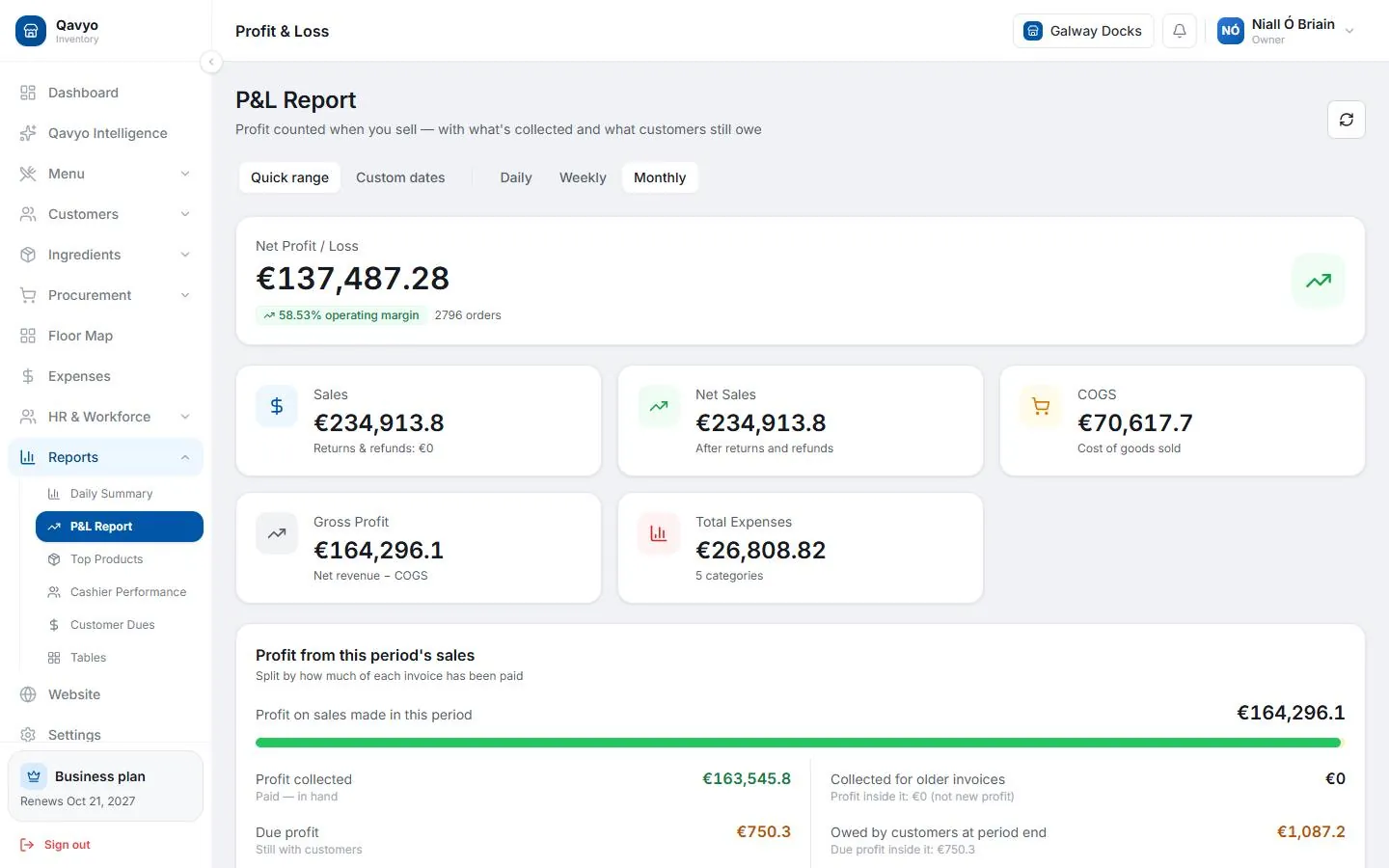The image size is (1389, 868).
Task: Click the Dashboard grid icon
Action: [28, 93]
